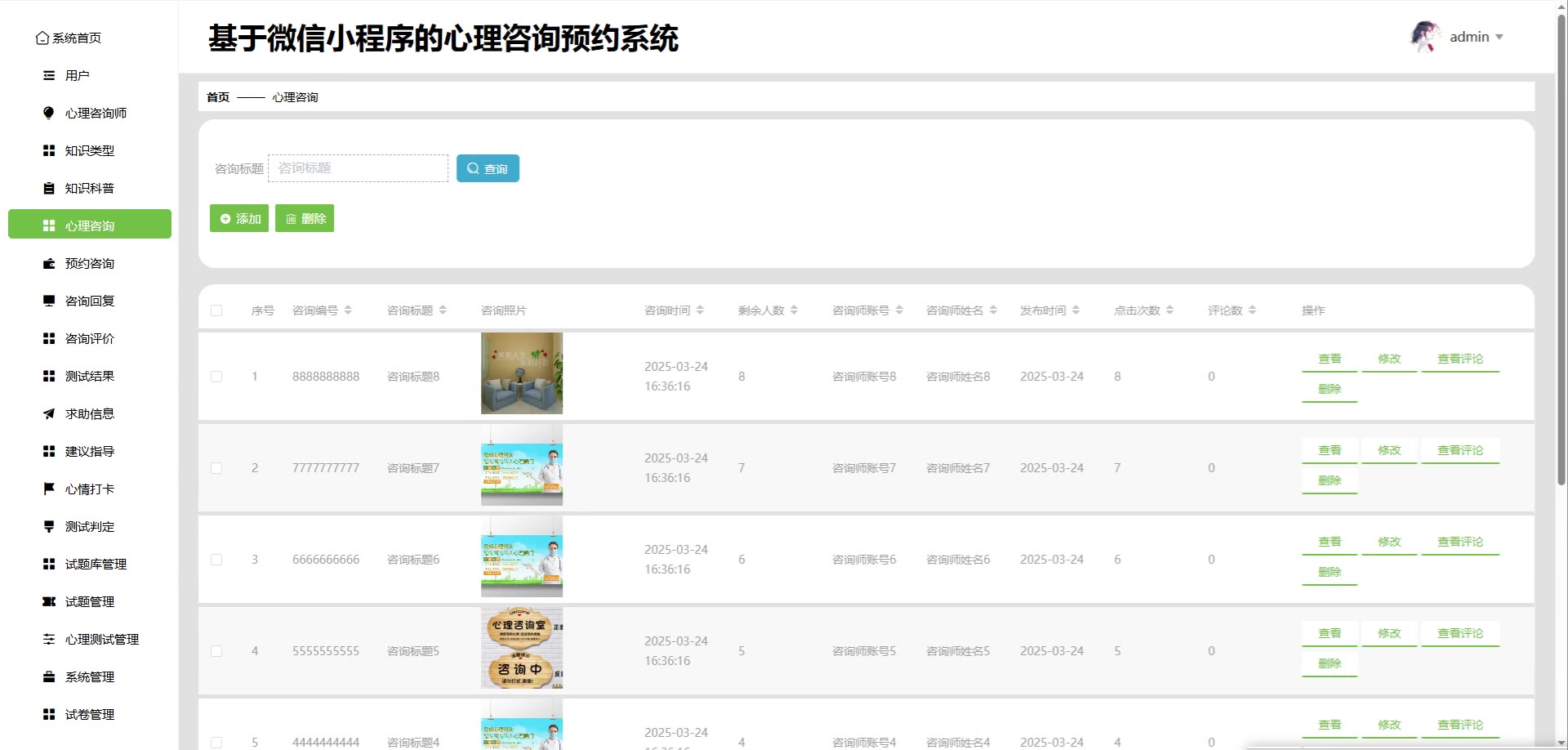Image resolution: width=1568 pixels, height=750 pixels.
Task: Check the checkbox for row 1
Action: click(x=216, y=377)
